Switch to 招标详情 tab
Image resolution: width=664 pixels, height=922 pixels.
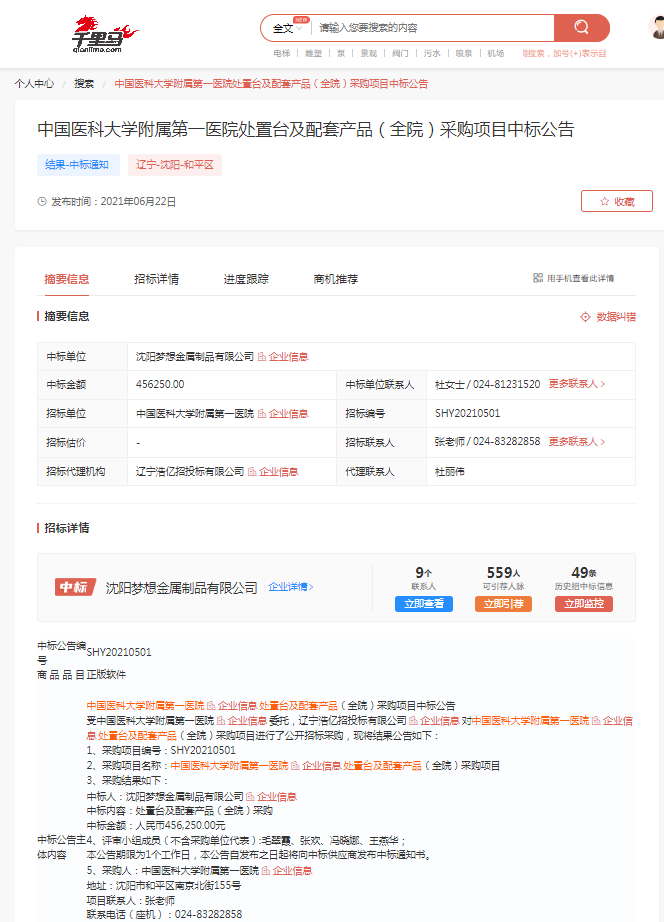pos(156,279)
